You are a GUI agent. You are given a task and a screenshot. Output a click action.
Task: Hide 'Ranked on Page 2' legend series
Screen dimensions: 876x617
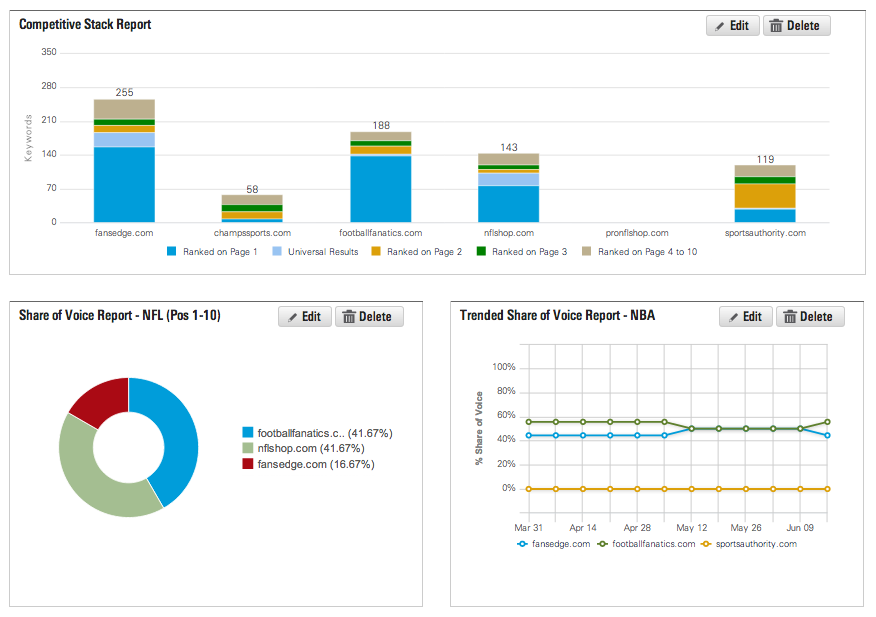pos(417,252)
